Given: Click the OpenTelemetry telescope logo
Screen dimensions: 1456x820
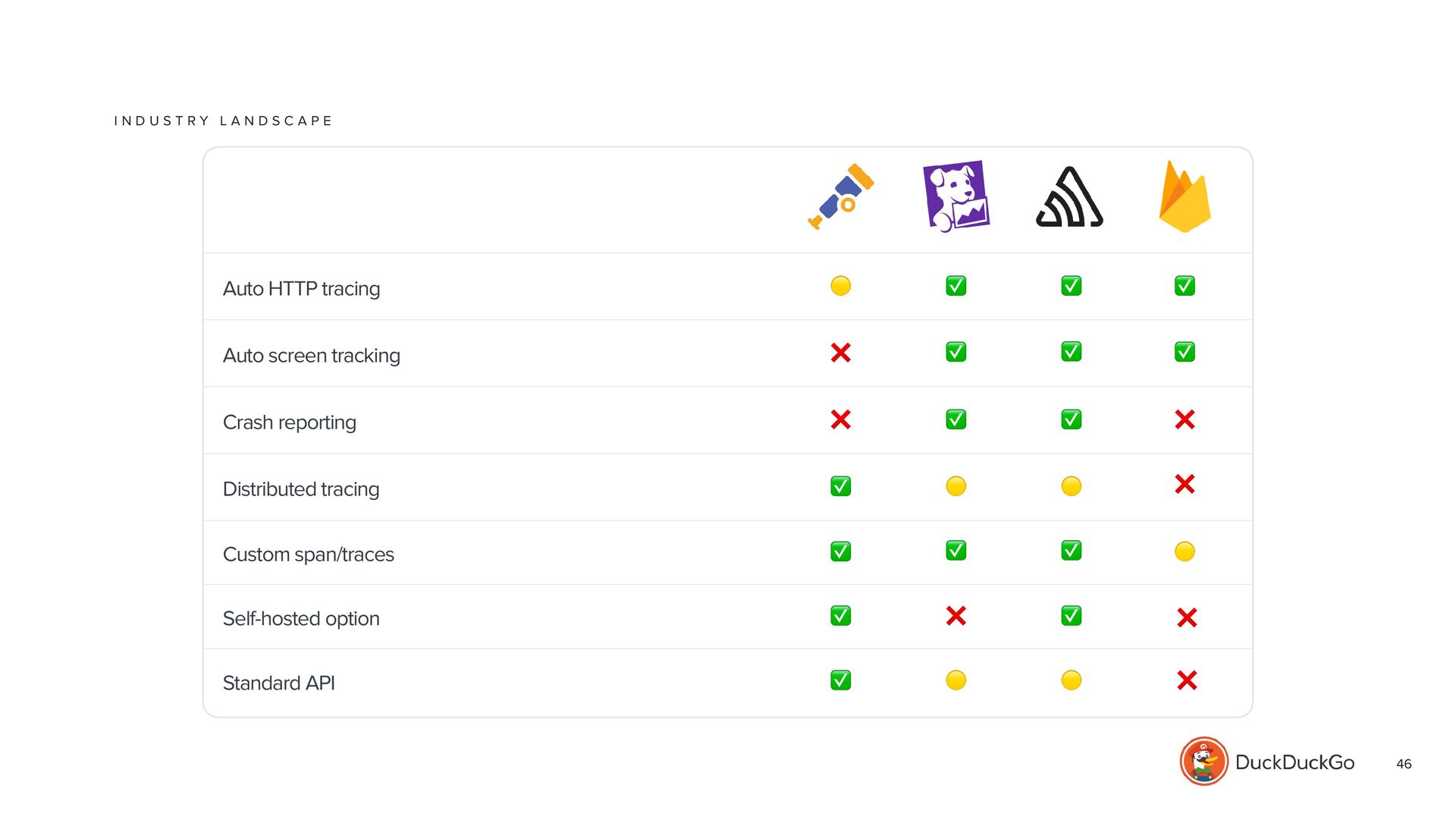Looking at the screenshot, I should coord(841,196).
